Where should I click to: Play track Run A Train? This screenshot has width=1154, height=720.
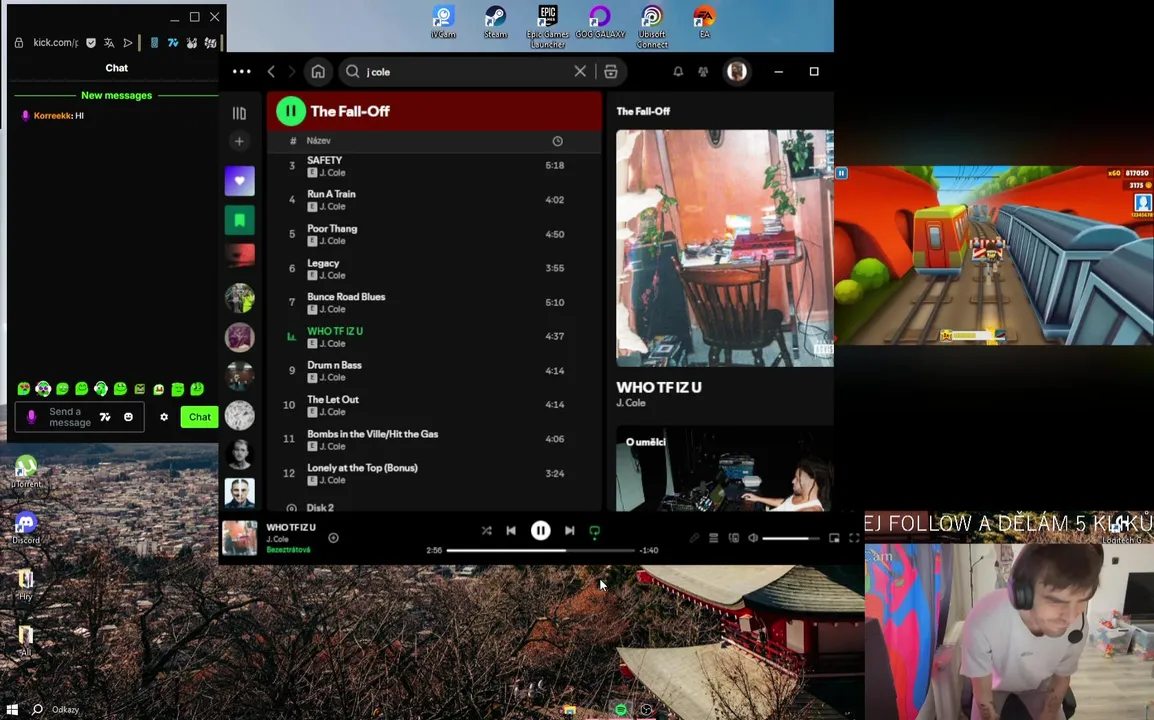pyautogui.click(x=434, y=200)
